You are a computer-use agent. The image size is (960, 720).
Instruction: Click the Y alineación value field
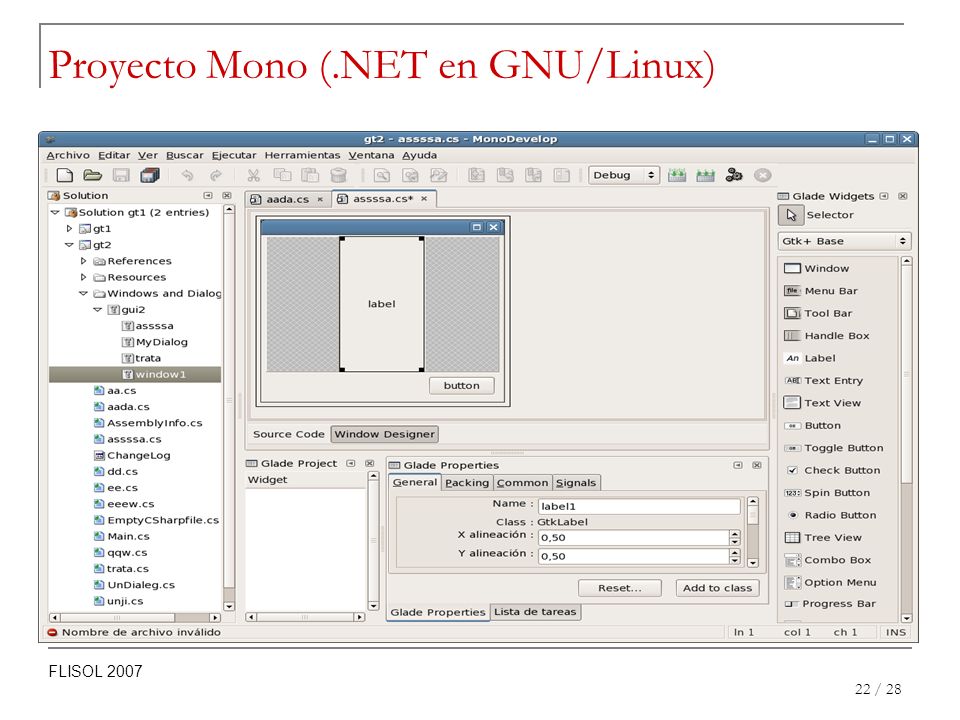click(x=634, y=556)
